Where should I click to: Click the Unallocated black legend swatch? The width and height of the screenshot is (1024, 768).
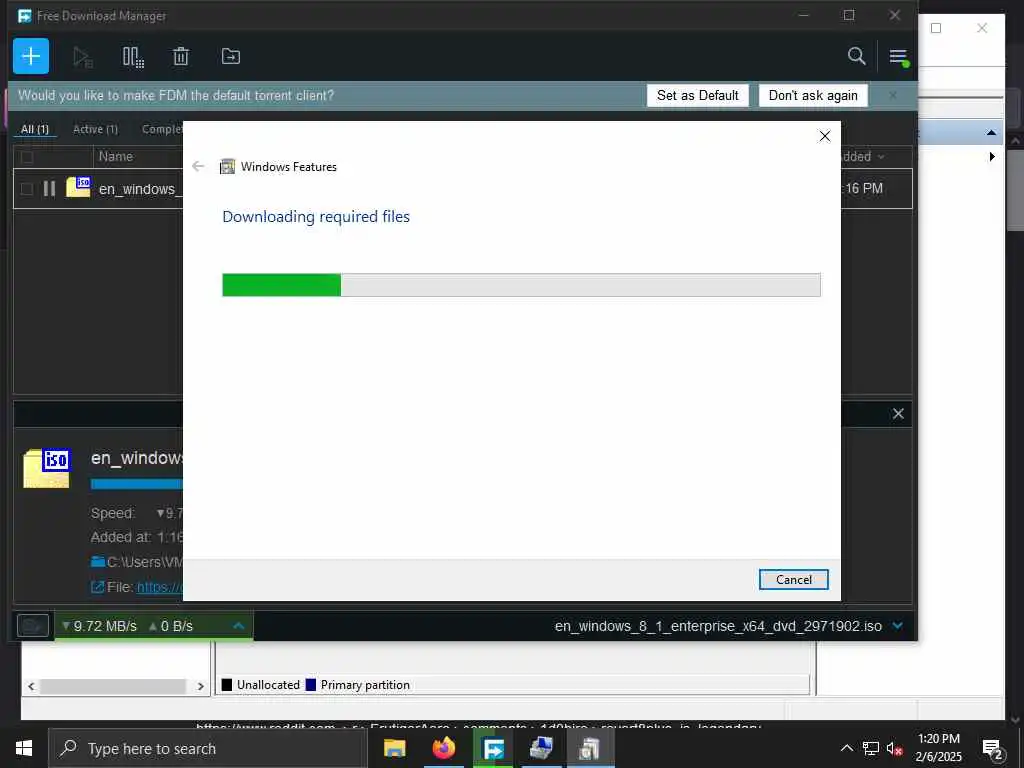(x=227, y=684)
